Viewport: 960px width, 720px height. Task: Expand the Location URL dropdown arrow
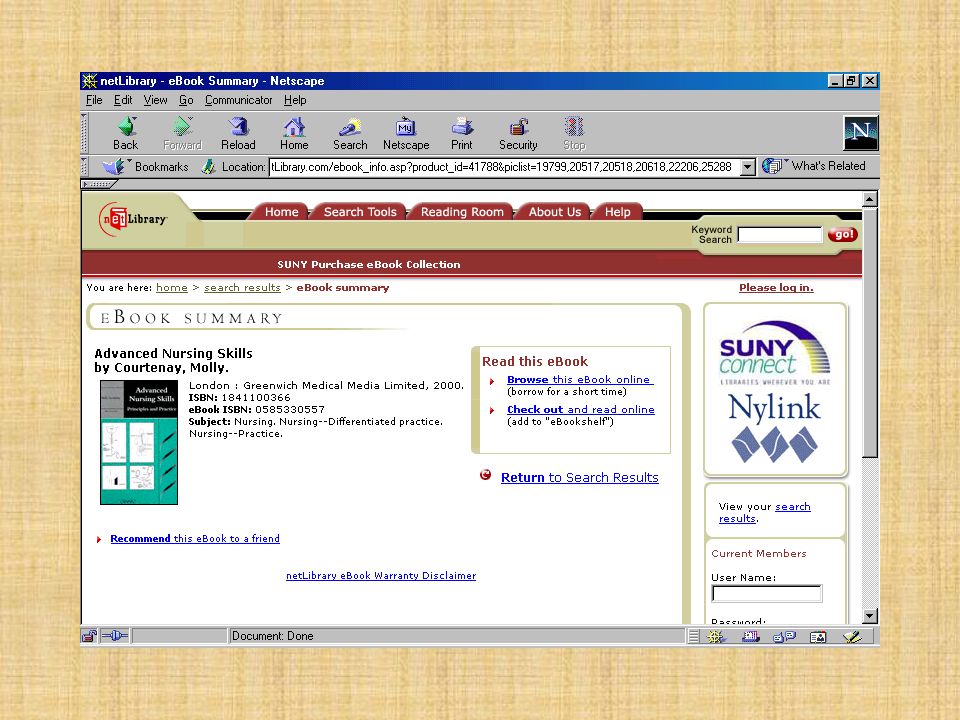pyautogui.click(x=748, y=167)
